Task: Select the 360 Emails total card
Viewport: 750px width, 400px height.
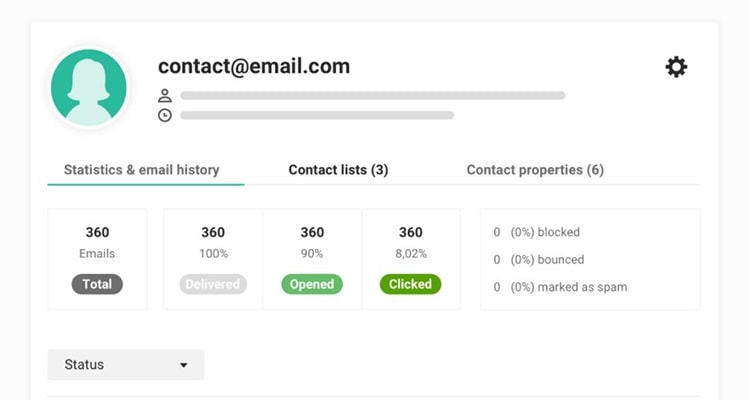Action: [x=97, y=259]
